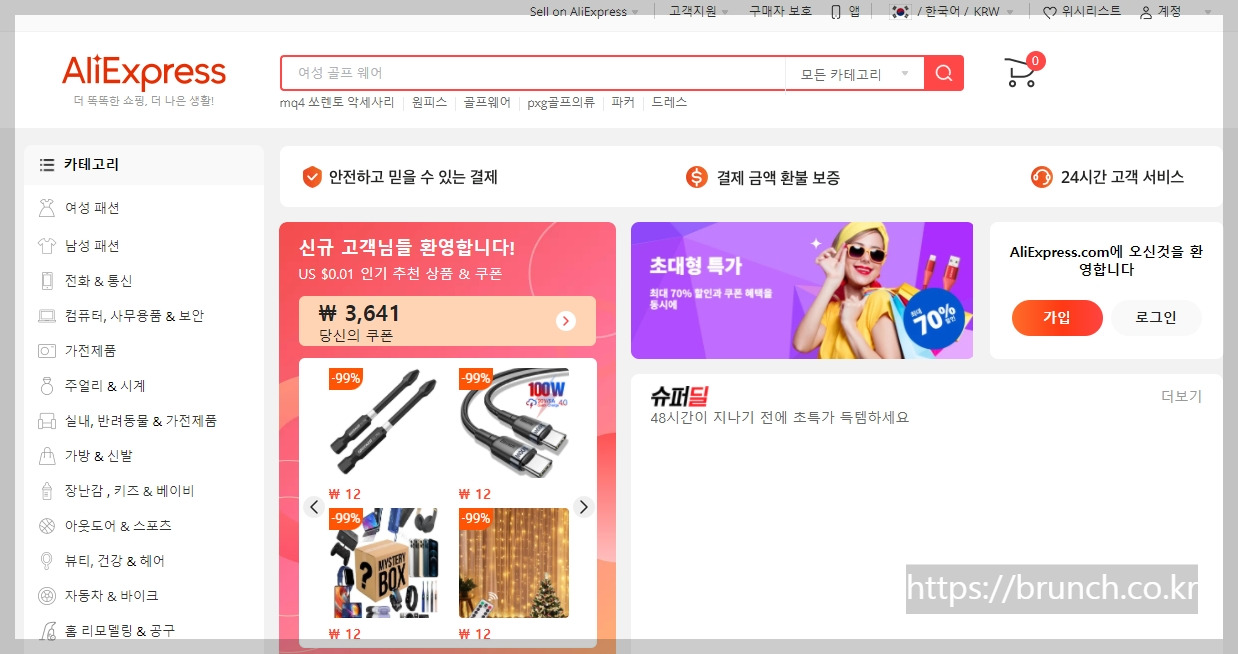
Task: Click the beauty & health icon
Action: point(47,561)
